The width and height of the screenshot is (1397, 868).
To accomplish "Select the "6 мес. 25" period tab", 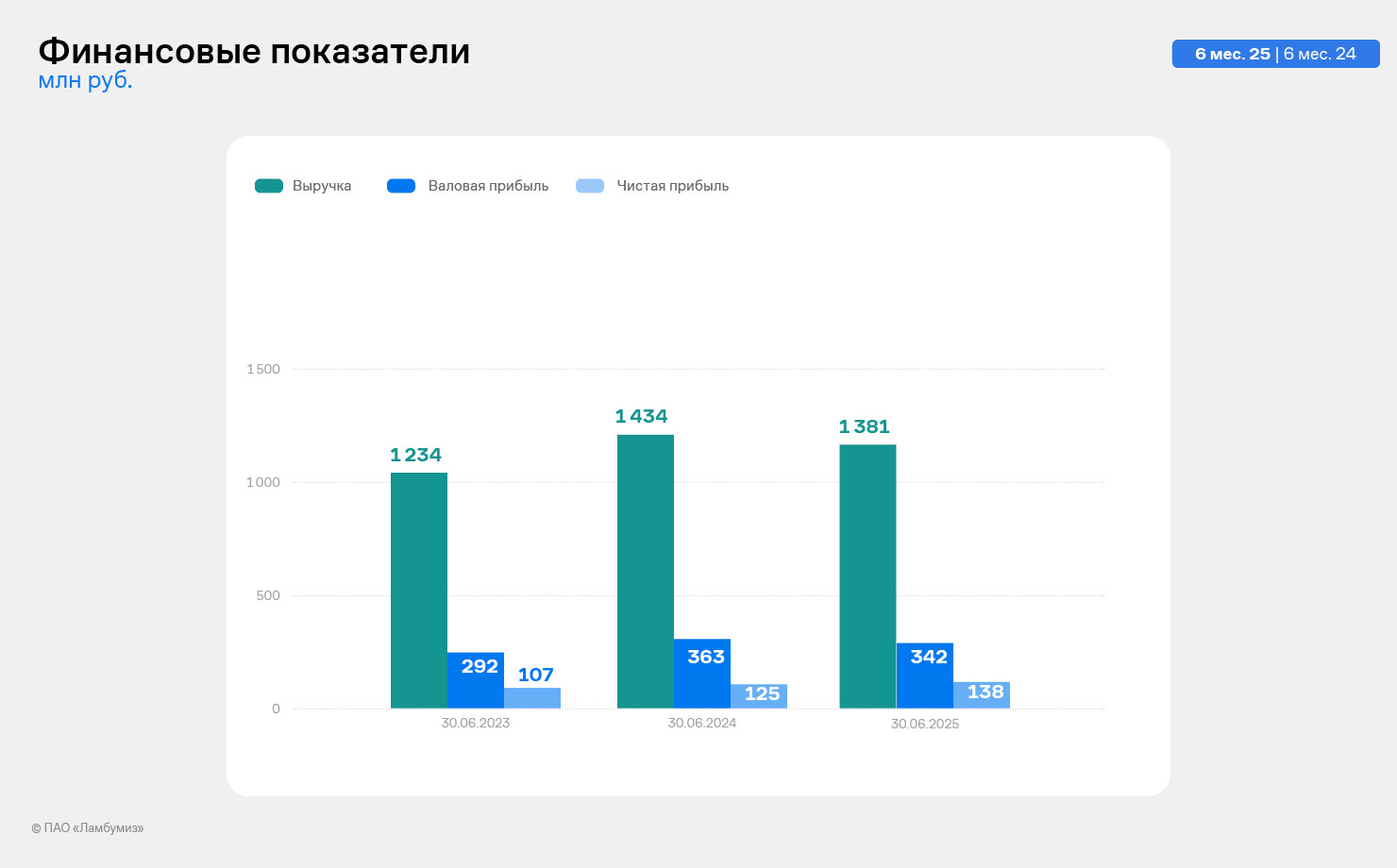I will (x=1232, y=54).
